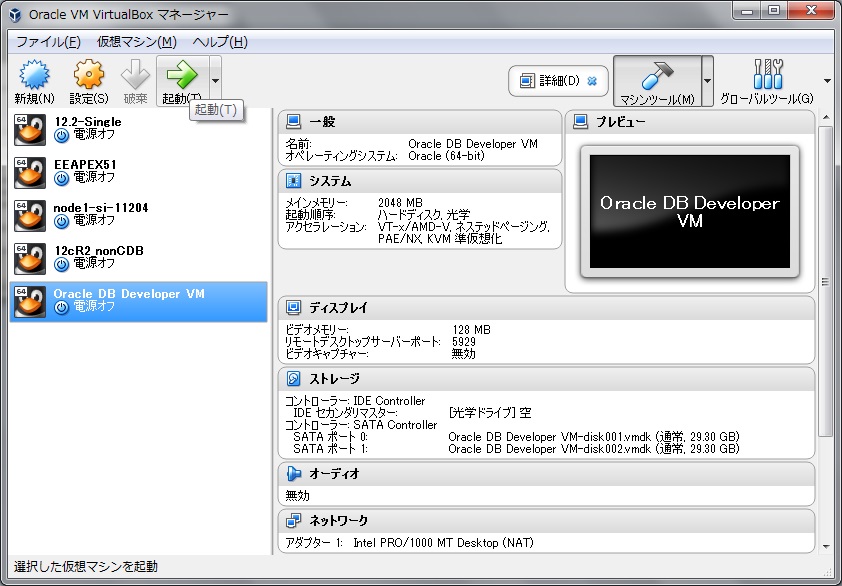Screen dimensions: 842x586
Task: Open the ディスプレイ (Display) section header
Action: point(546,308)
